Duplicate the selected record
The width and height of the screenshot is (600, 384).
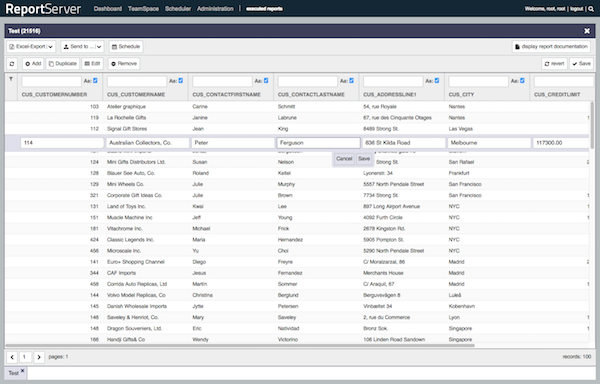click(x=63, y=63)
